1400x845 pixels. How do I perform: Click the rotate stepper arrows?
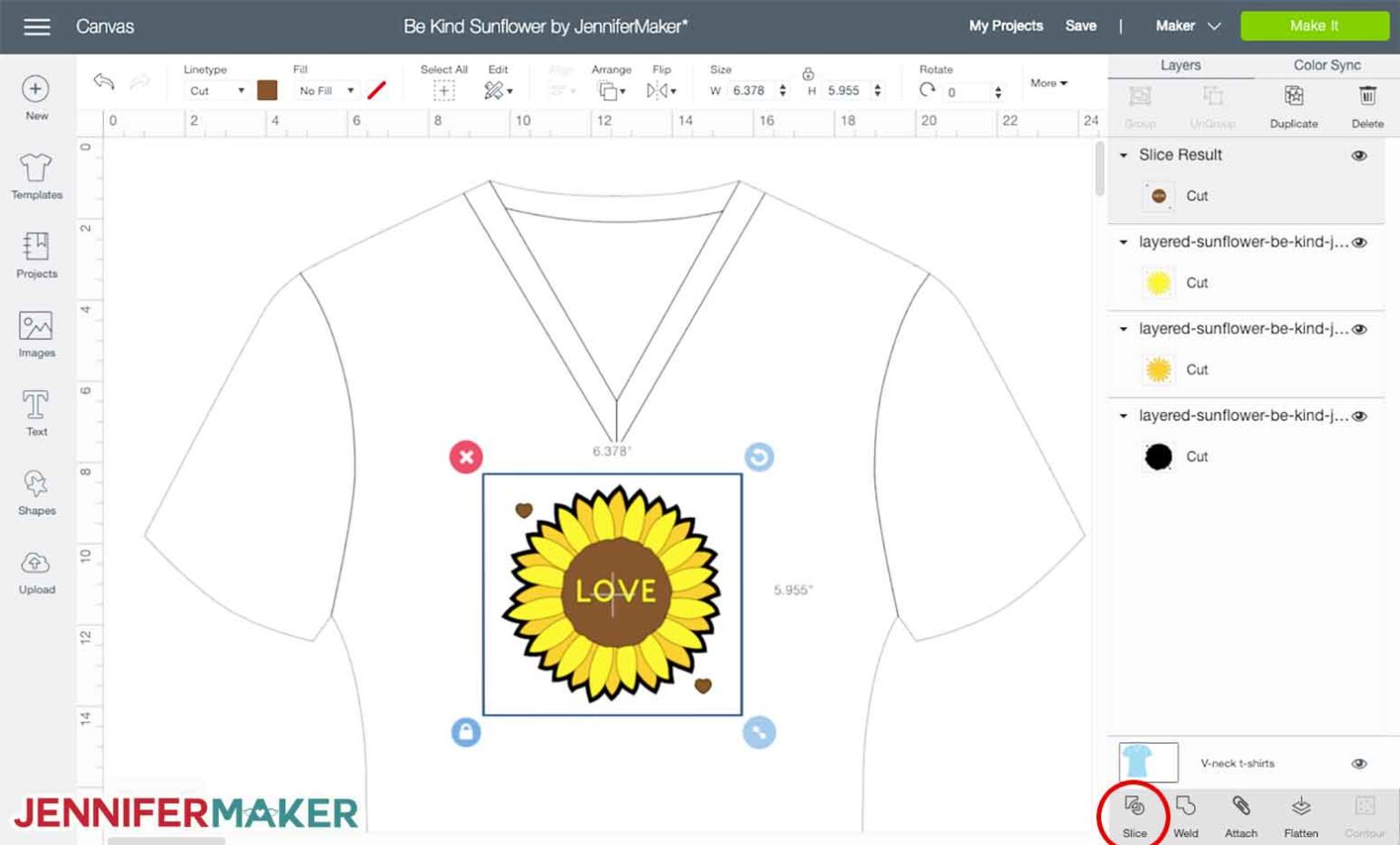tap(998, 92)
